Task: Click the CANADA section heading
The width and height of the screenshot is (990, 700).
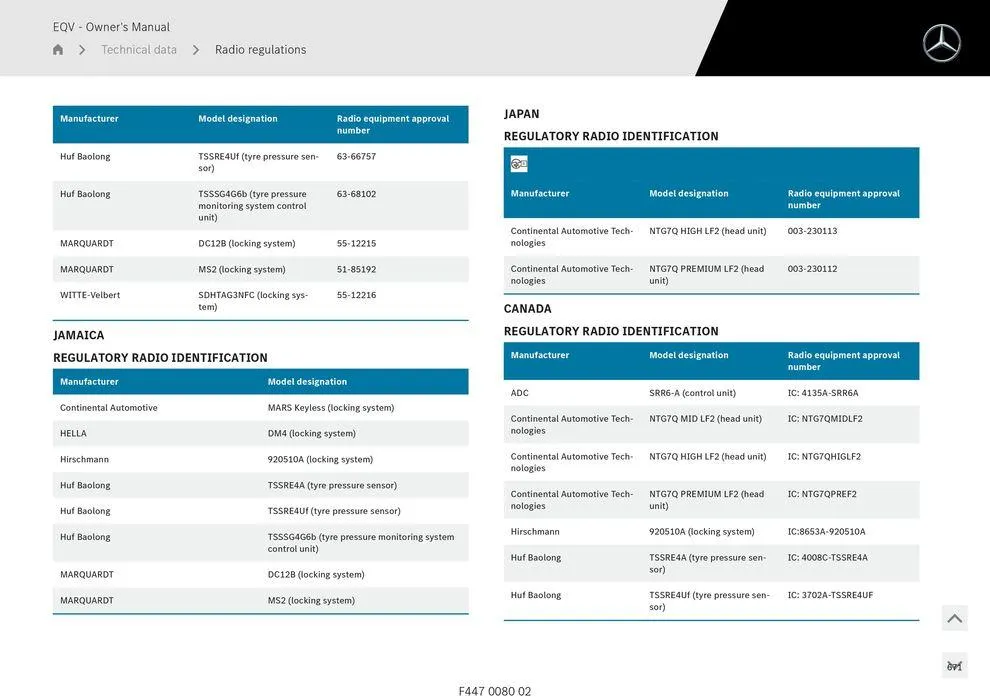Action: point(527,307)
